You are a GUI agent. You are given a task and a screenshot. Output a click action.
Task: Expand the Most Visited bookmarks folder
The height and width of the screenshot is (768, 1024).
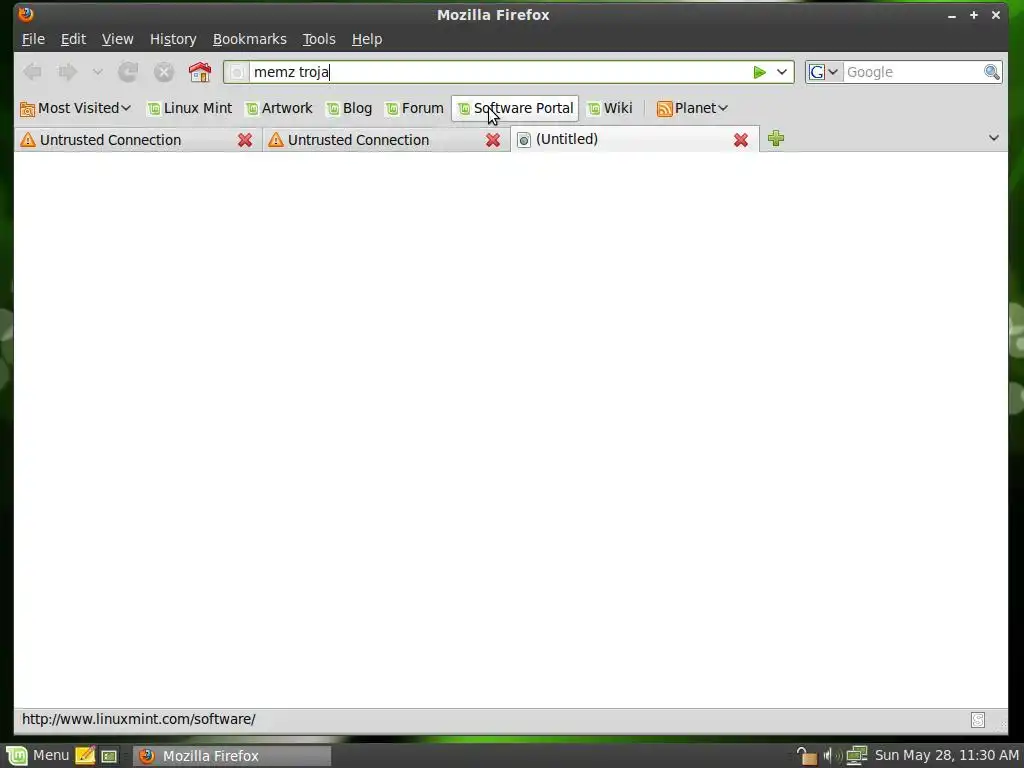click(x=76, y=108)
